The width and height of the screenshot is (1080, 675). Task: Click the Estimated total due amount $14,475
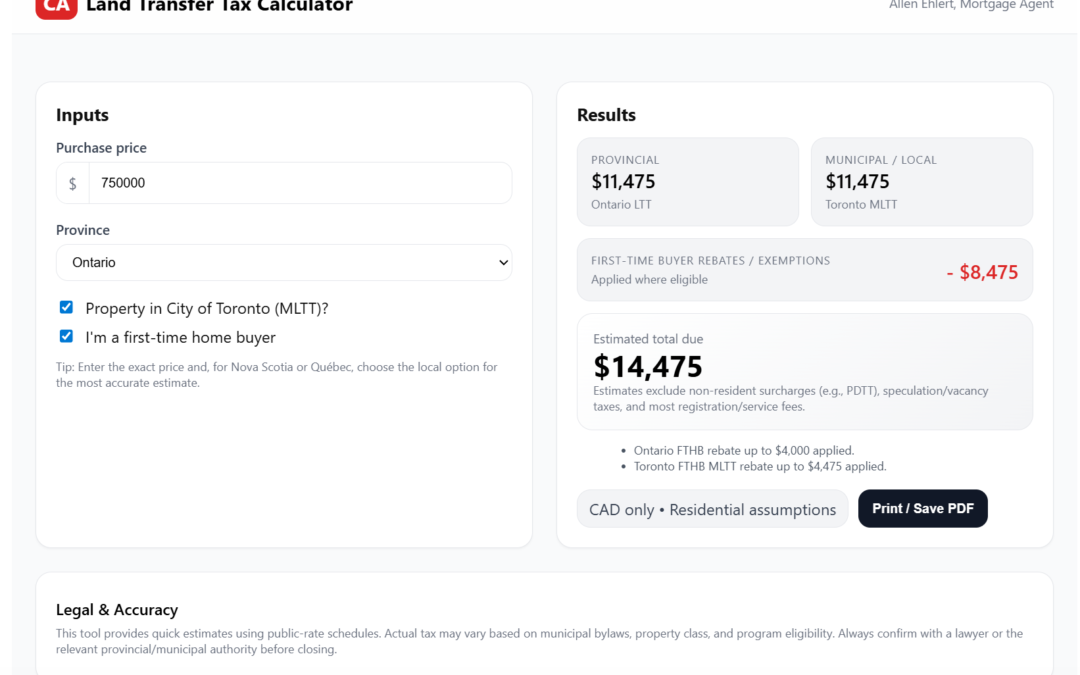click(x=648, y=367)
